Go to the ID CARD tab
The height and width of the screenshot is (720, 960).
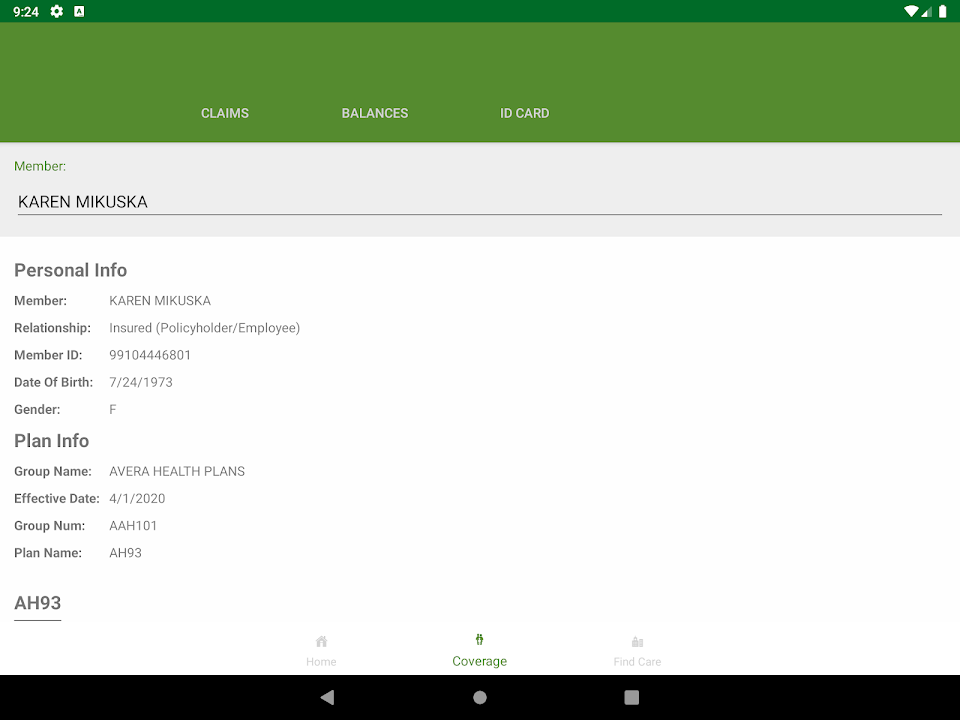pos(525,113)
